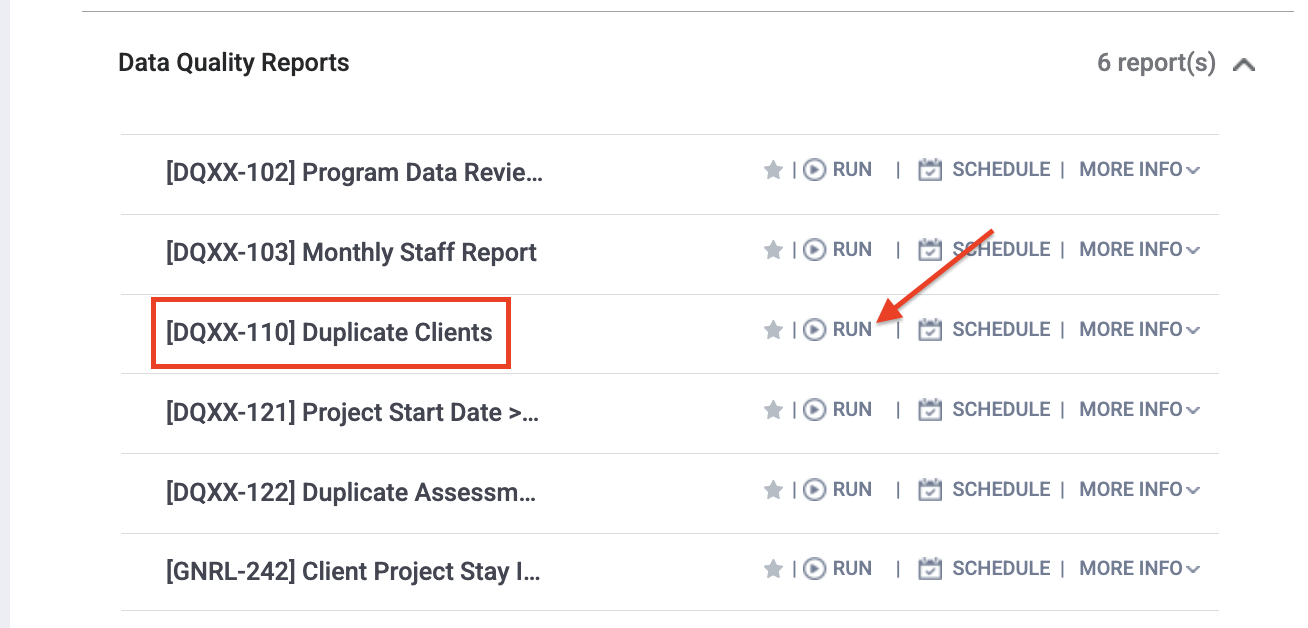1308x628 pixels.
Task: Star the [GNRL-242] Client Project Stay report
Action: [x=773, y=568]
